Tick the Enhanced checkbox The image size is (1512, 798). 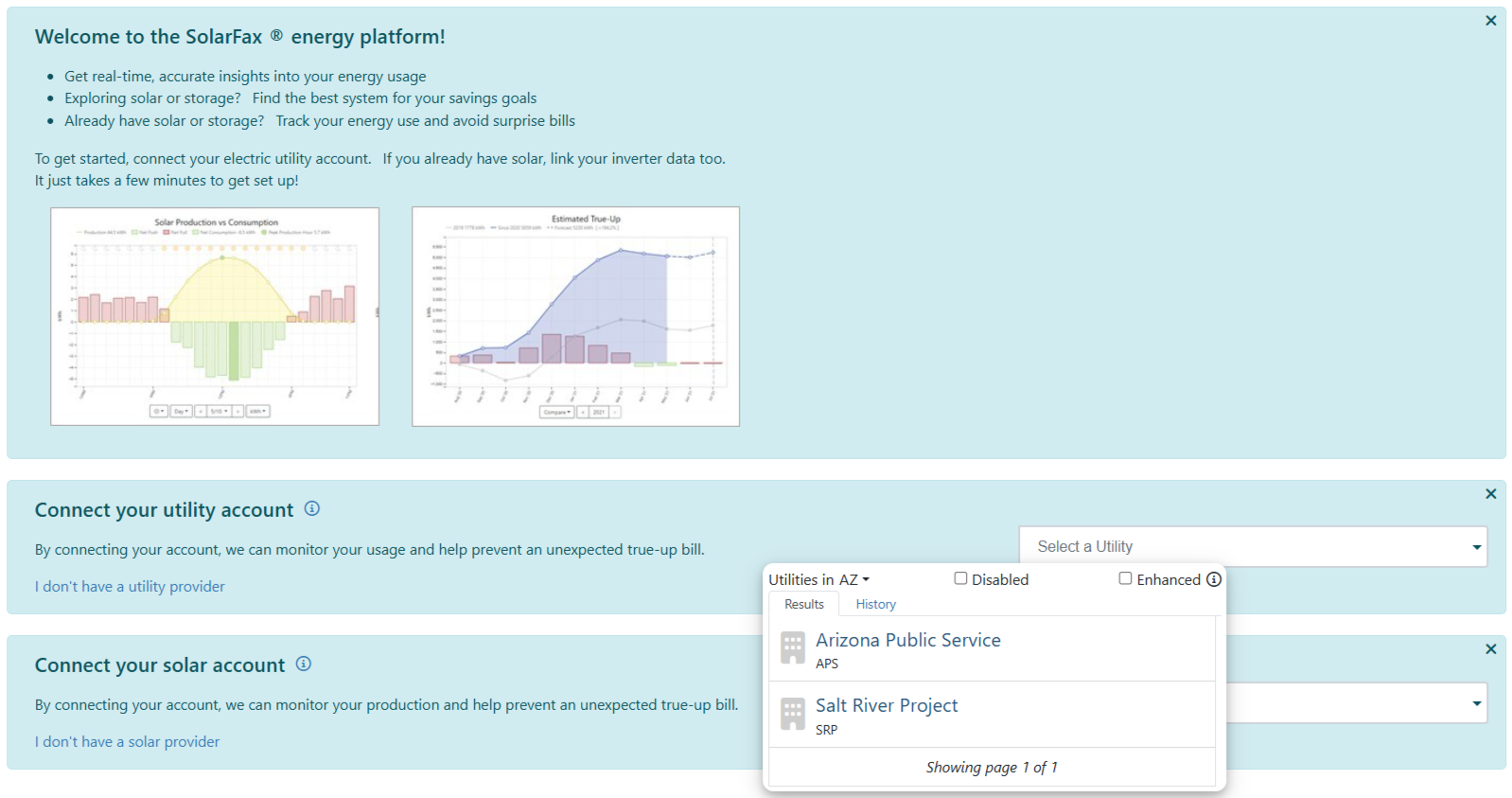click(1125, 578)
